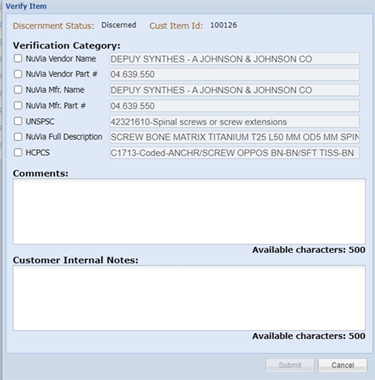Click the SCREW BONE MATRIX description field
This screenshot has height=380, width=375.
point(234,137)
